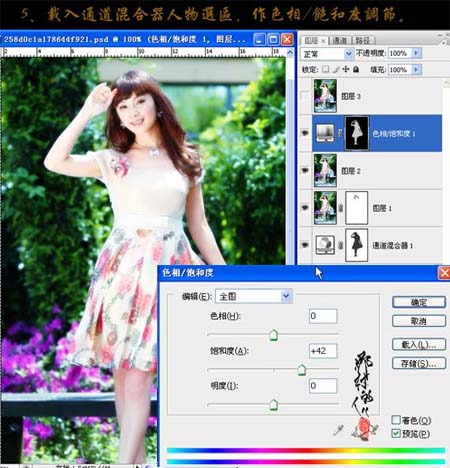Switch to the 路径 paths tab
This screenshot has height=468, width=450.
[x=363, y=41]
